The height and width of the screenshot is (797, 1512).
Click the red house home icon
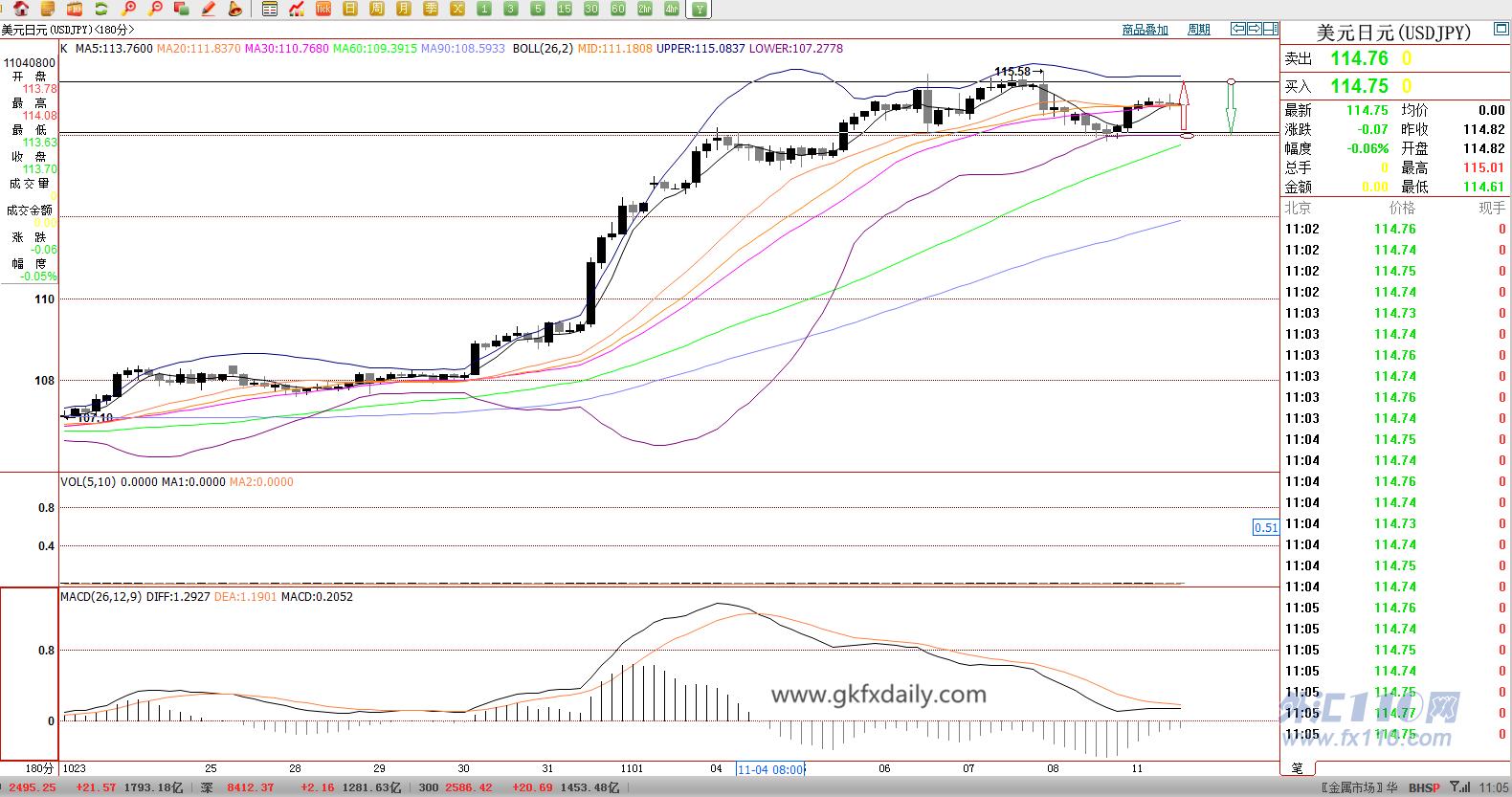[x=21, y=9]
